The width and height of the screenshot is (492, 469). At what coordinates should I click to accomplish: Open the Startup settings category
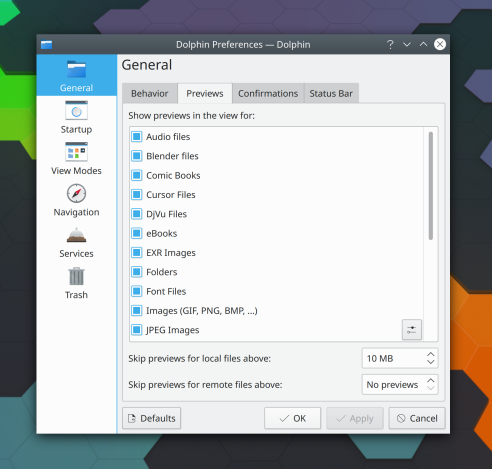(x=76, y=117)
